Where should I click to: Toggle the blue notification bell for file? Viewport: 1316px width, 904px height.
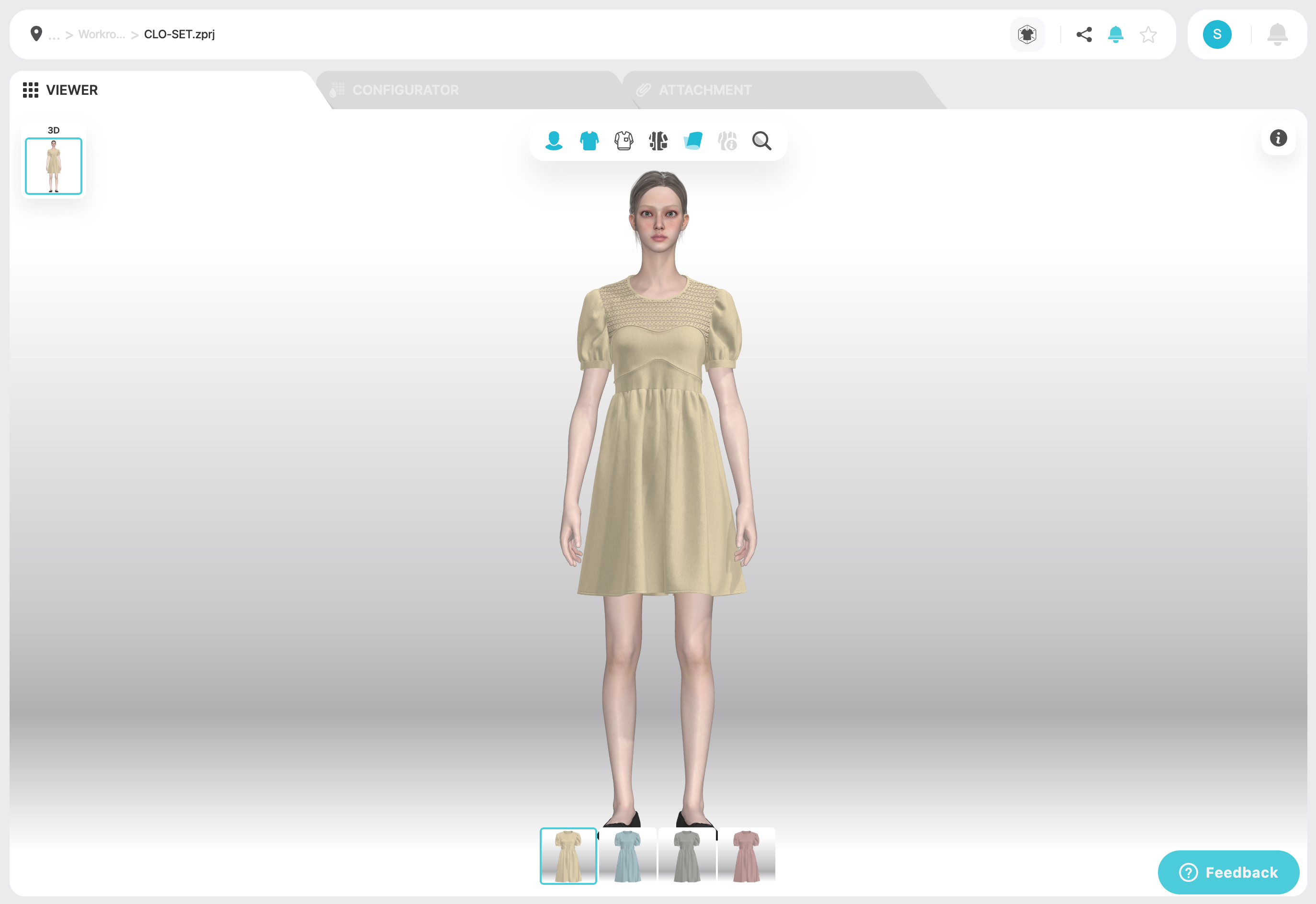pyautogui.click(x=1115, y=34)
